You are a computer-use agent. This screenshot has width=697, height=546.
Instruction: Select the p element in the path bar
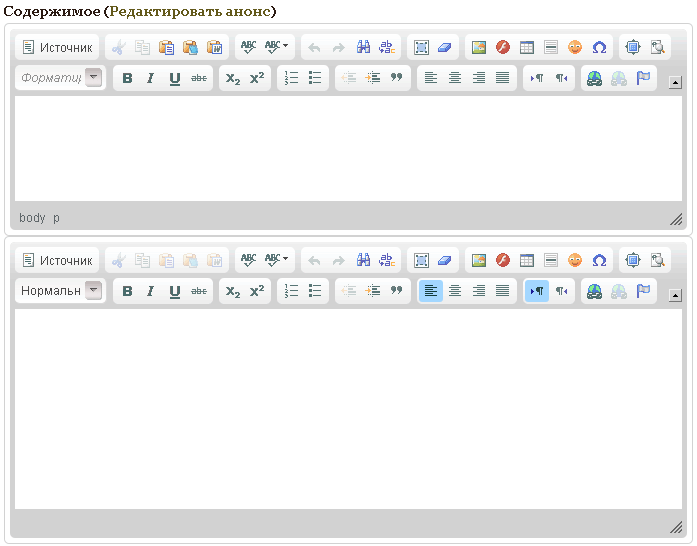56,217
